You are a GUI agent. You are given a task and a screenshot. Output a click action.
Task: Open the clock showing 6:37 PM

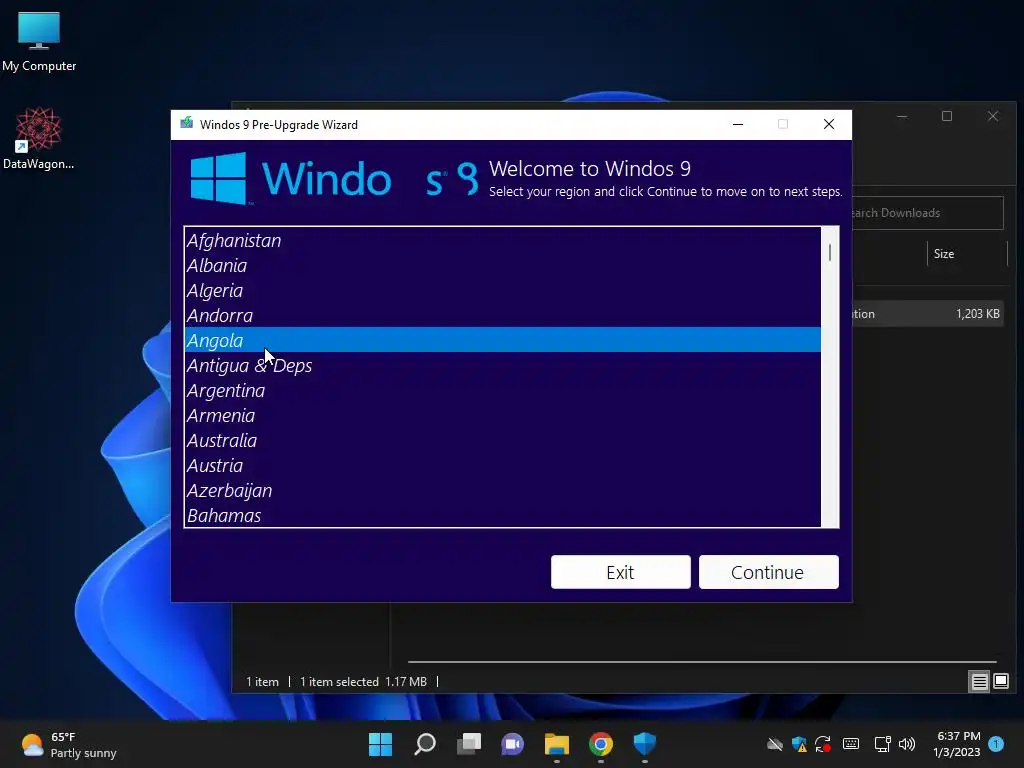click(x=957, y=744)
